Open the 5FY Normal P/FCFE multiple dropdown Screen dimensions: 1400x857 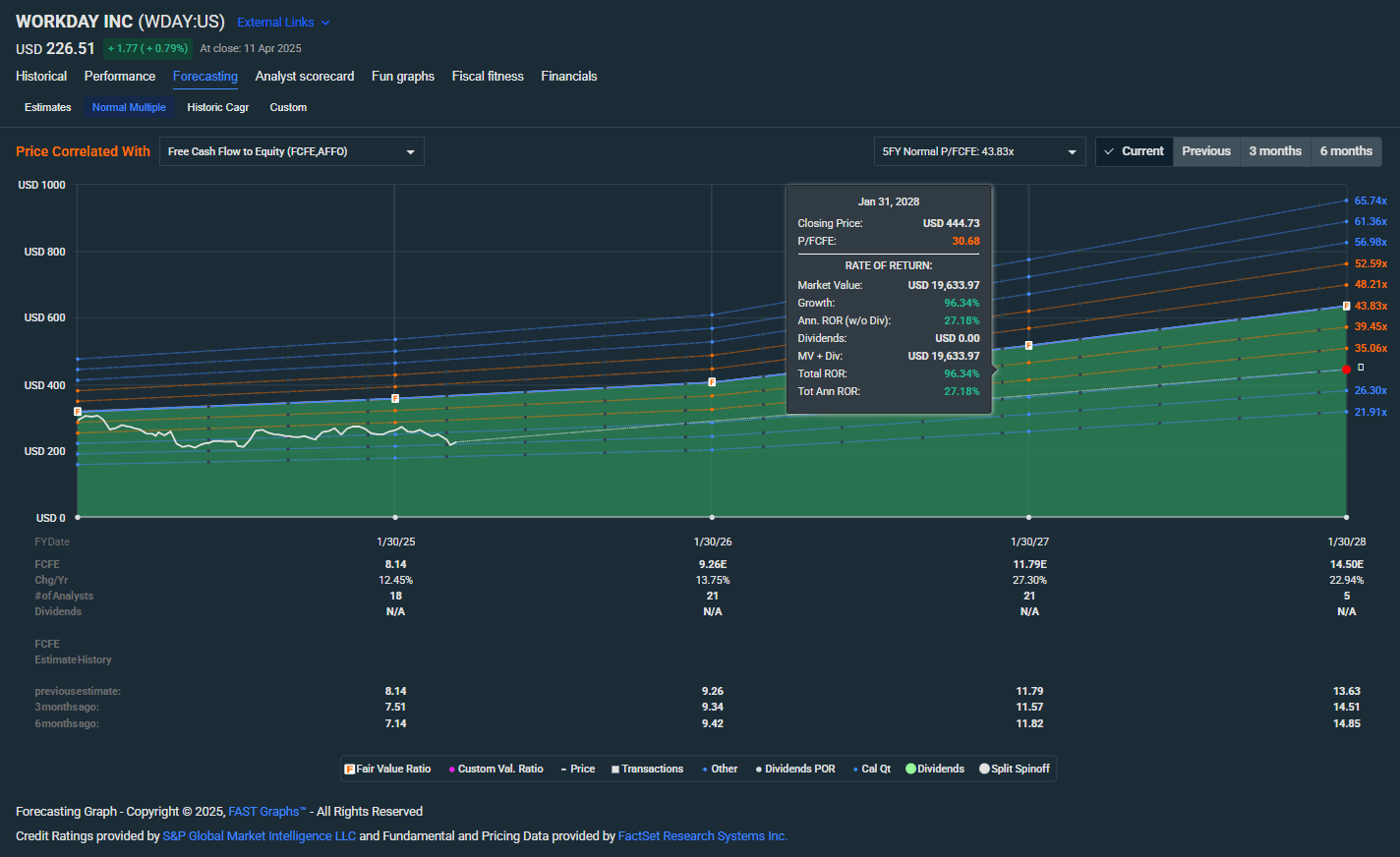tap(979, 151)
